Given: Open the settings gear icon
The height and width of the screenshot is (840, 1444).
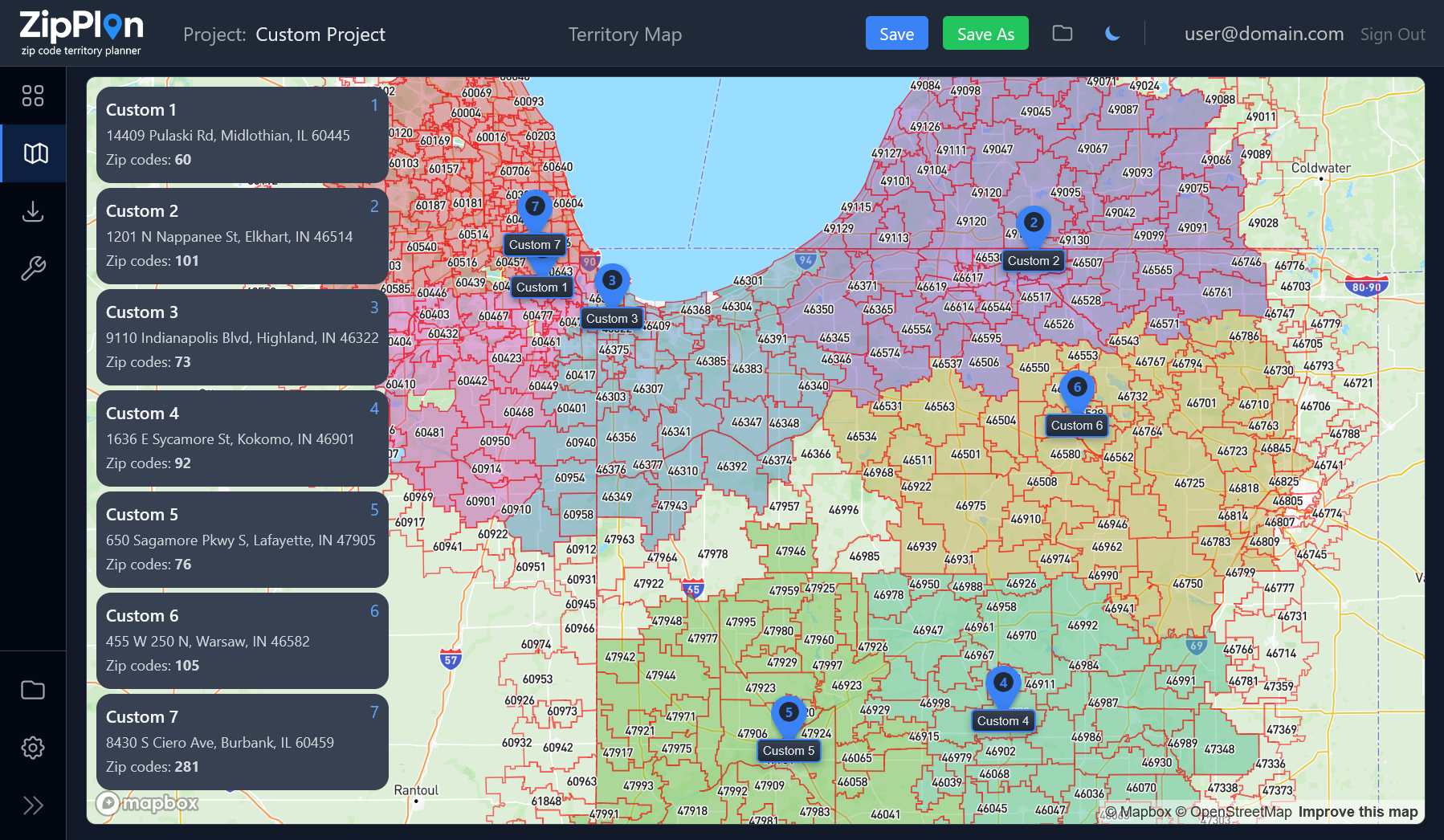Looking at the screenshot, I should click(x=33, y=748).
